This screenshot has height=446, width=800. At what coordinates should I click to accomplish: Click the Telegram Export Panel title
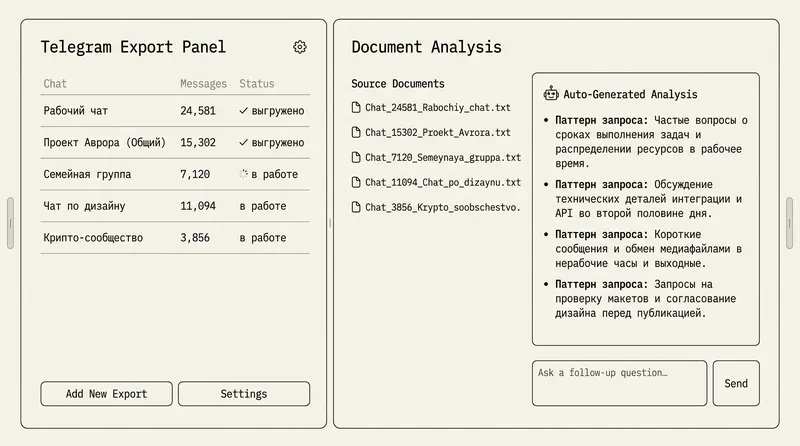pyautogui.click(x=133, y=47)
